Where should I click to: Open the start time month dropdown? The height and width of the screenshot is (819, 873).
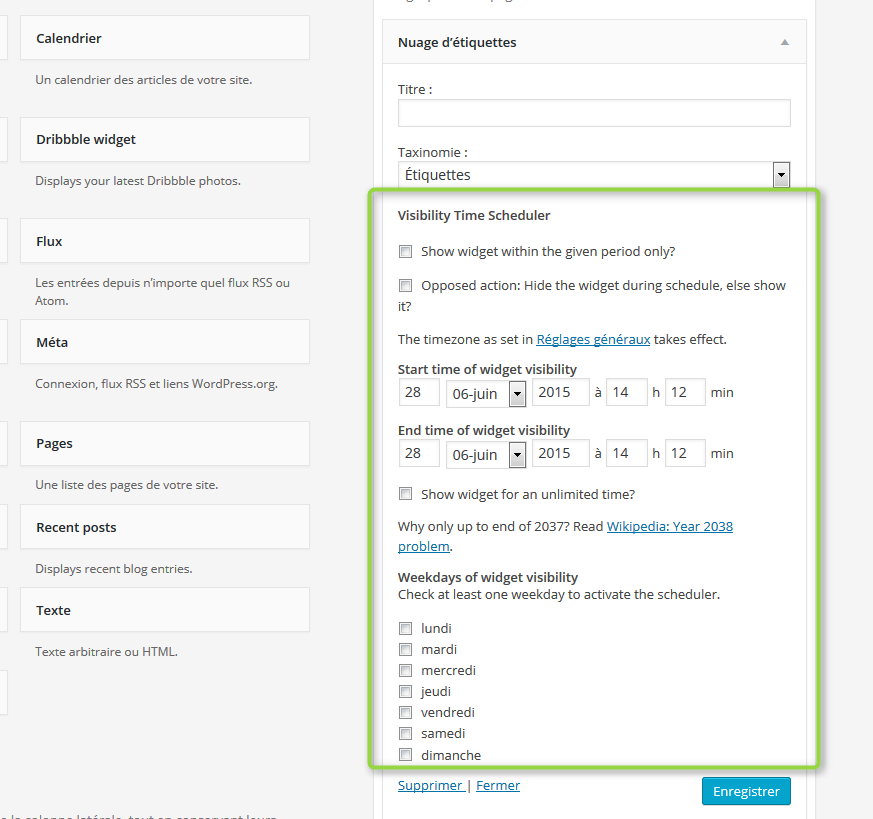point(486,394)
